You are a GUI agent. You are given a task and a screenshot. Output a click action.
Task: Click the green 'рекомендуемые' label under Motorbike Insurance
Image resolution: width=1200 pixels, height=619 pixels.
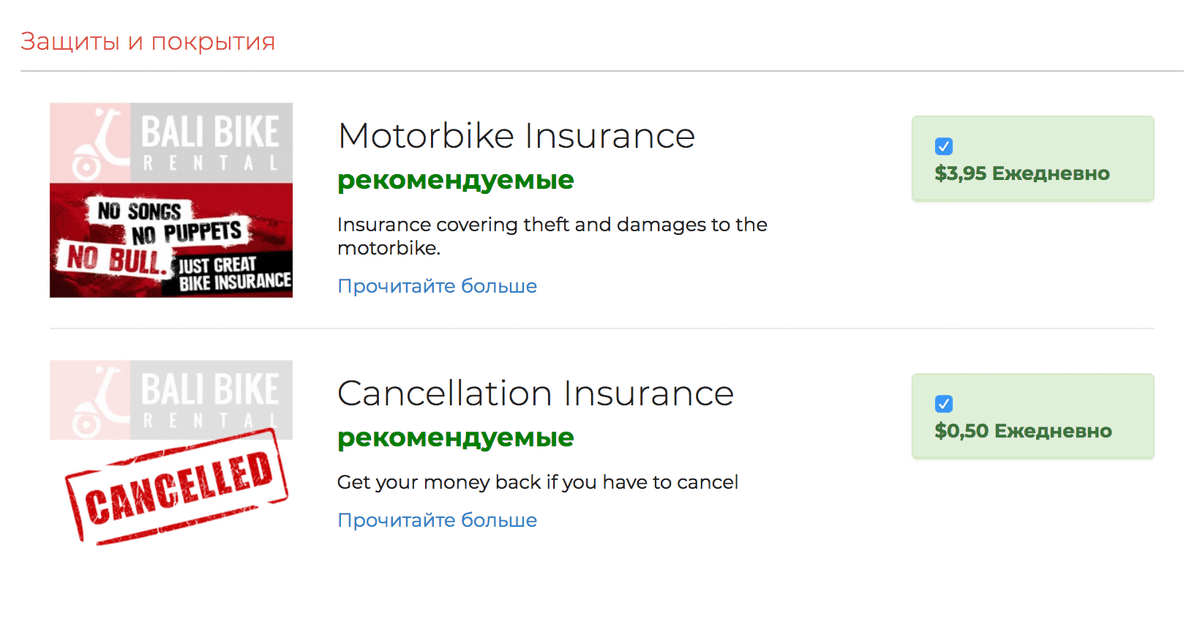(455, 180)
